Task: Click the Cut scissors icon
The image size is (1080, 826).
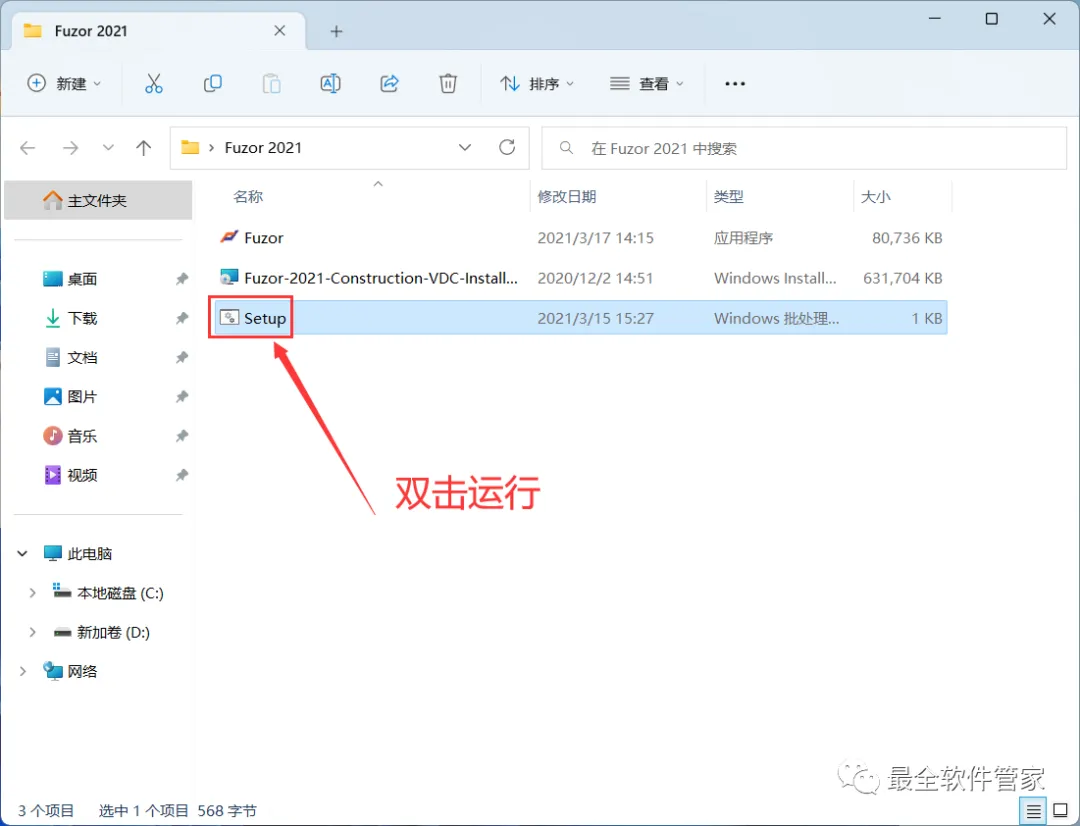Action: pos(154,83)
